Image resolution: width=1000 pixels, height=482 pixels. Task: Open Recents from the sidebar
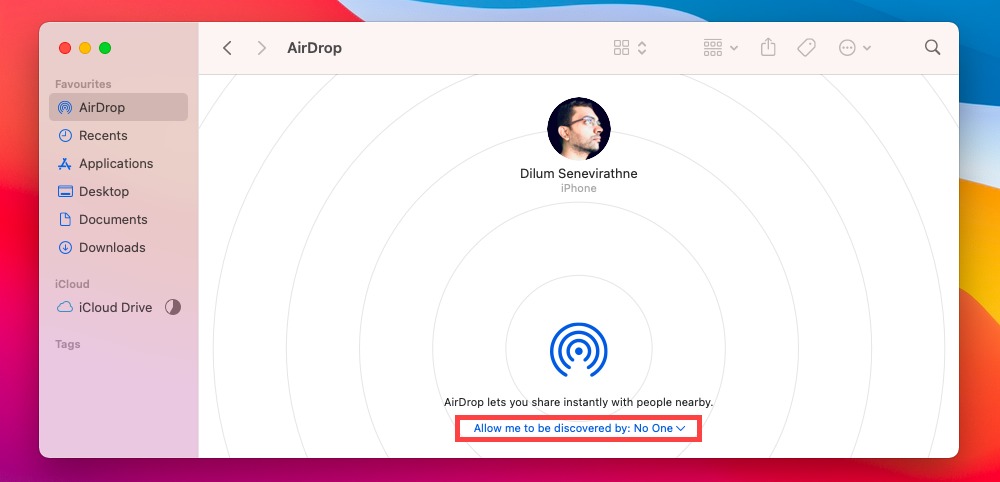pyautogui.click(x=103, y=135)
